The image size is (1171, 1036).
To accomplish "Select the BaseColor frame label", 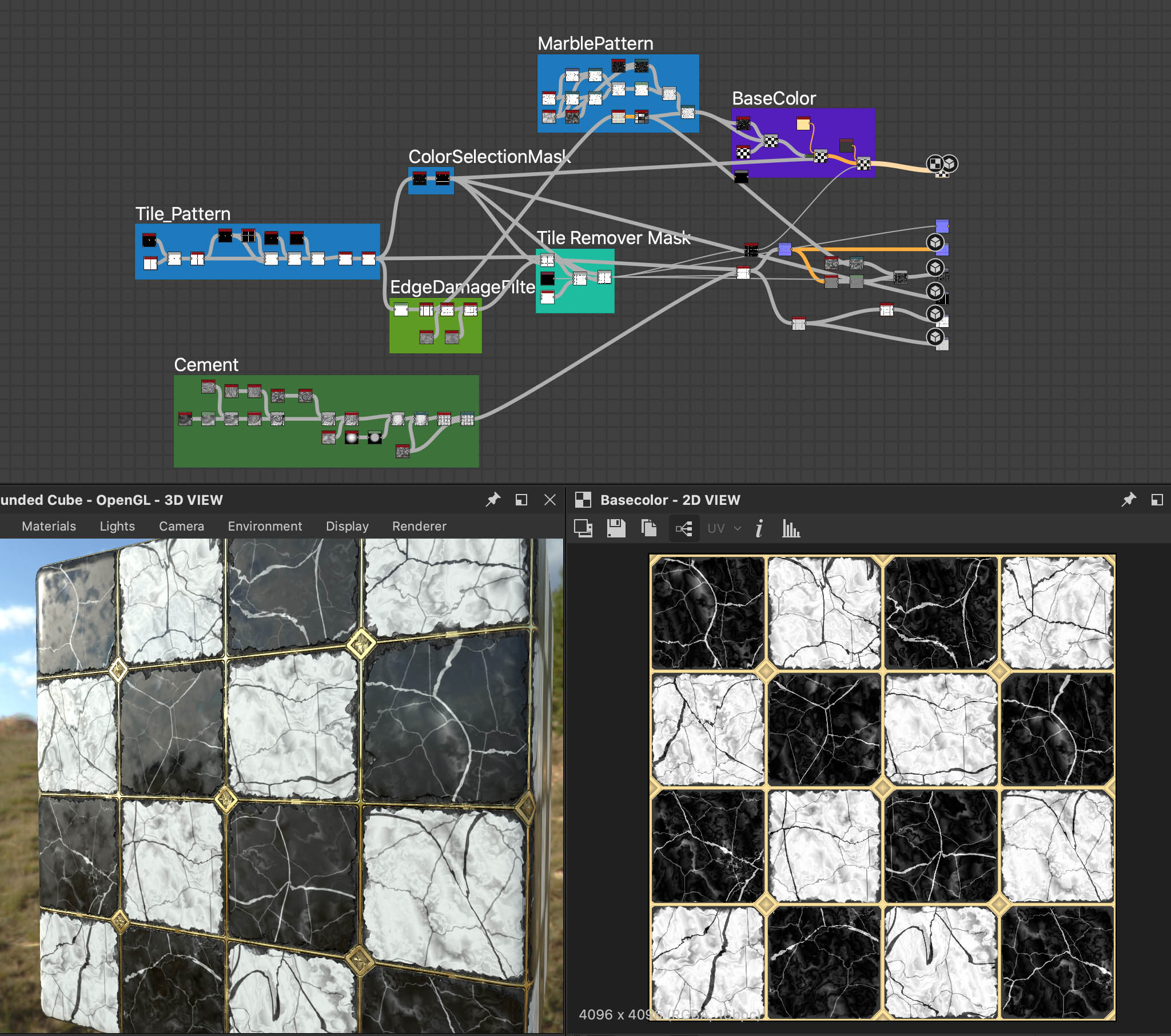I will pos(774,98).
